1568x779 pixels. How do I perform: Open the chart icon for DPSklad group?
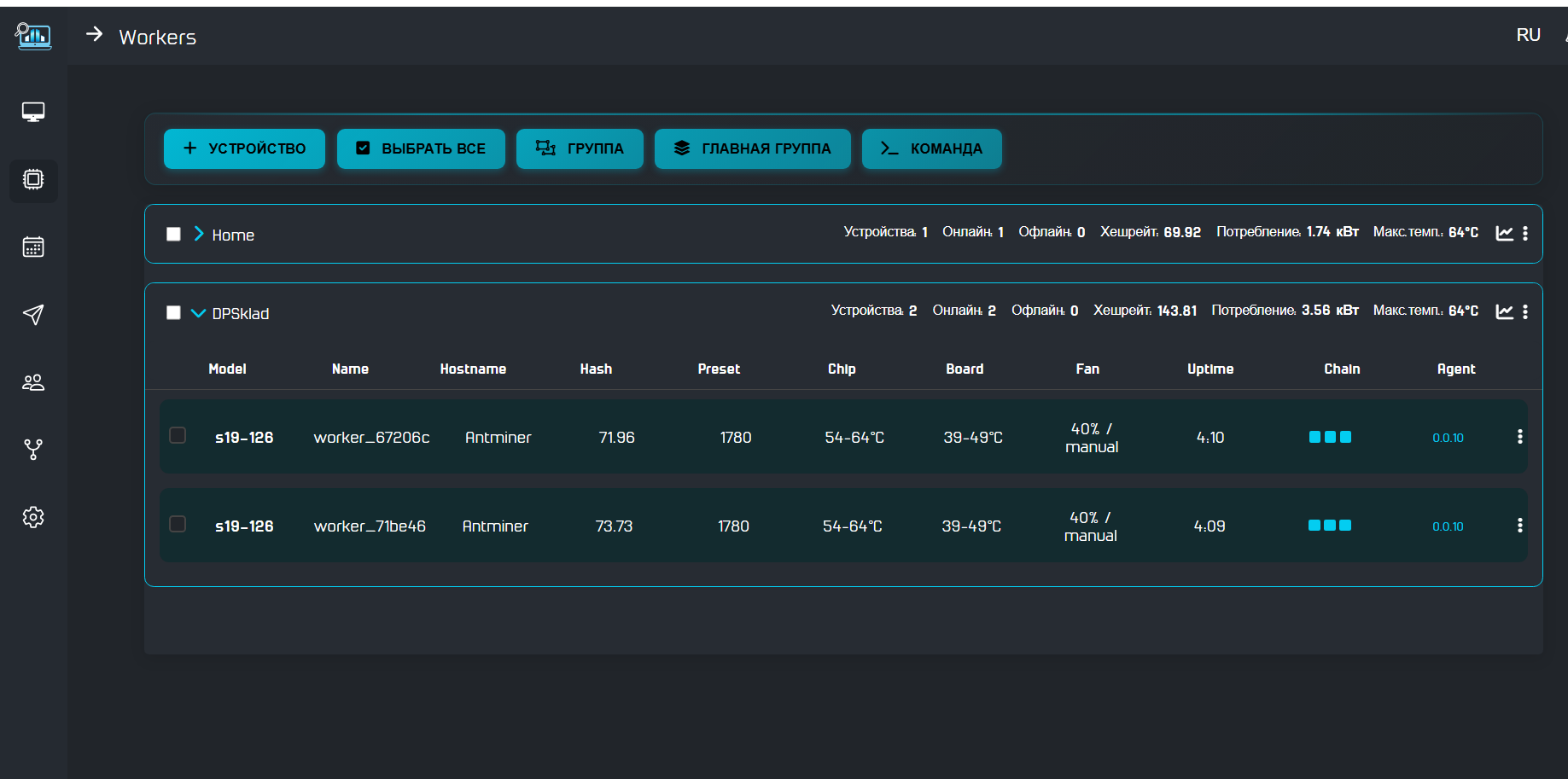[x=1504, y=311]
